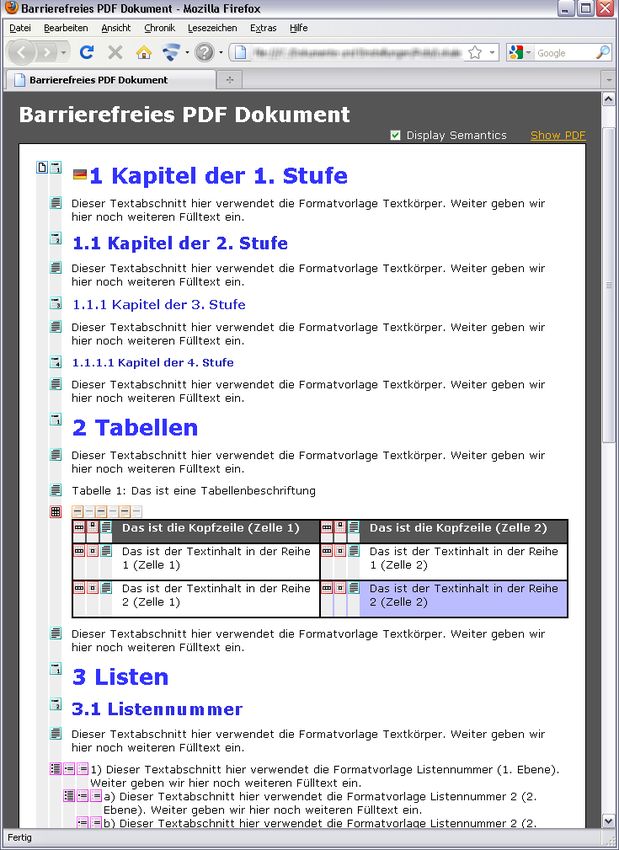Click paragraph icon of first text under '1 Kapitel'
Viewport: 619px width, 850px height.
point(56,203)
